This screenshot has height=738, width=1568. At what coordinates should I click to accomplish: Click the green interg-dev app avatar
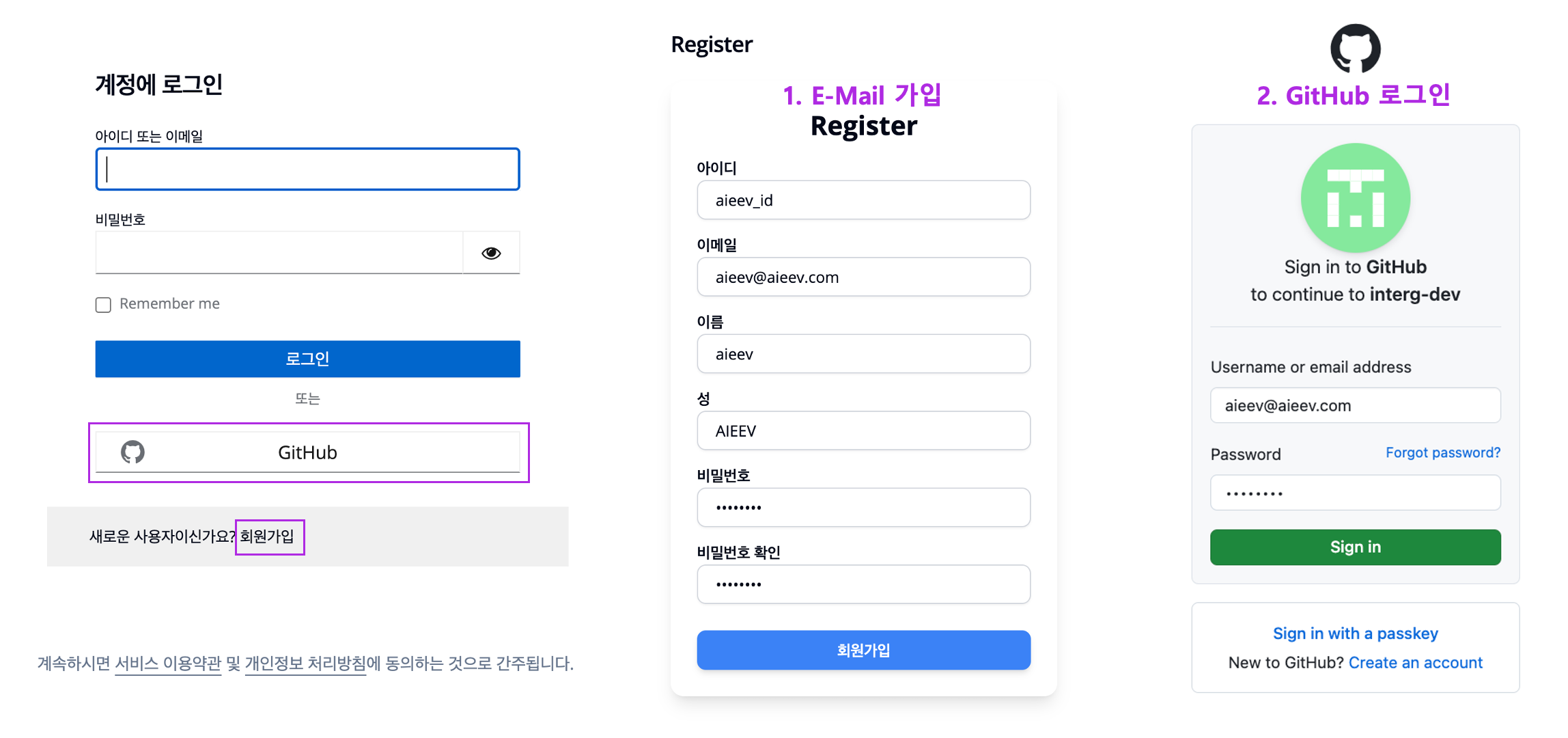coord(1355,198)
